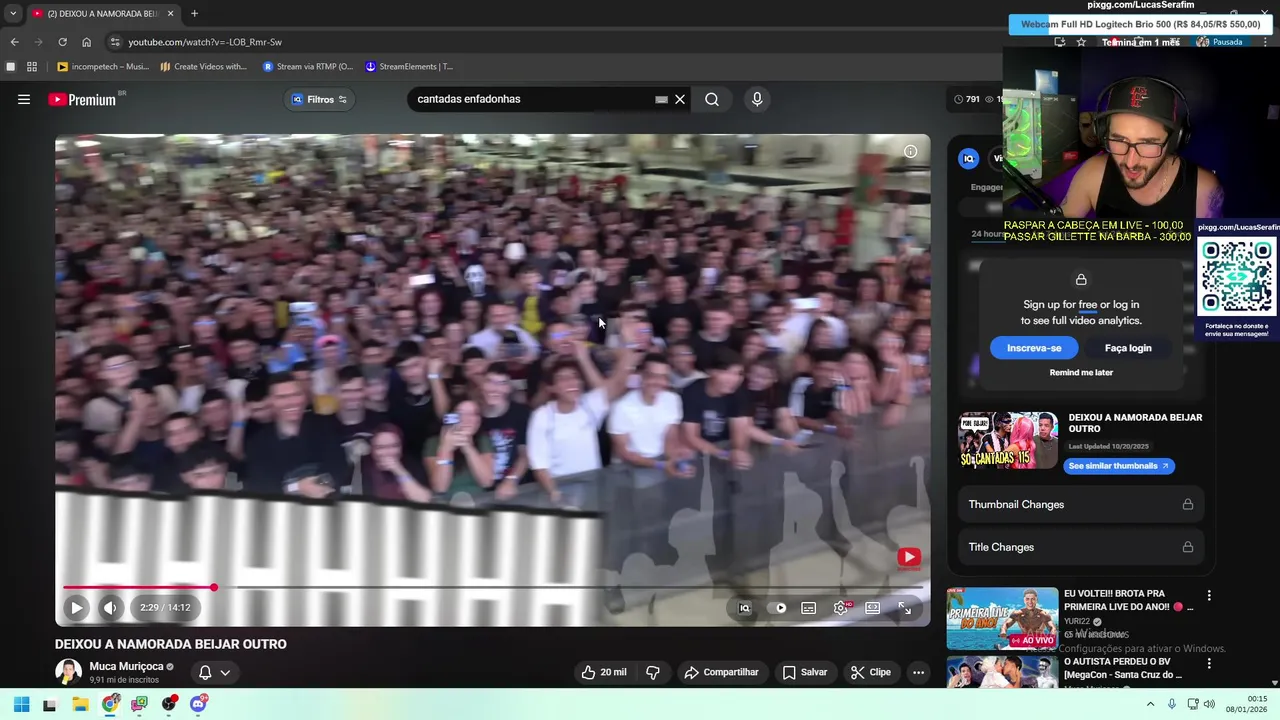Expand the notification bell dropdown
Viewport: 1280px width, 720px height.
(214, 672)
